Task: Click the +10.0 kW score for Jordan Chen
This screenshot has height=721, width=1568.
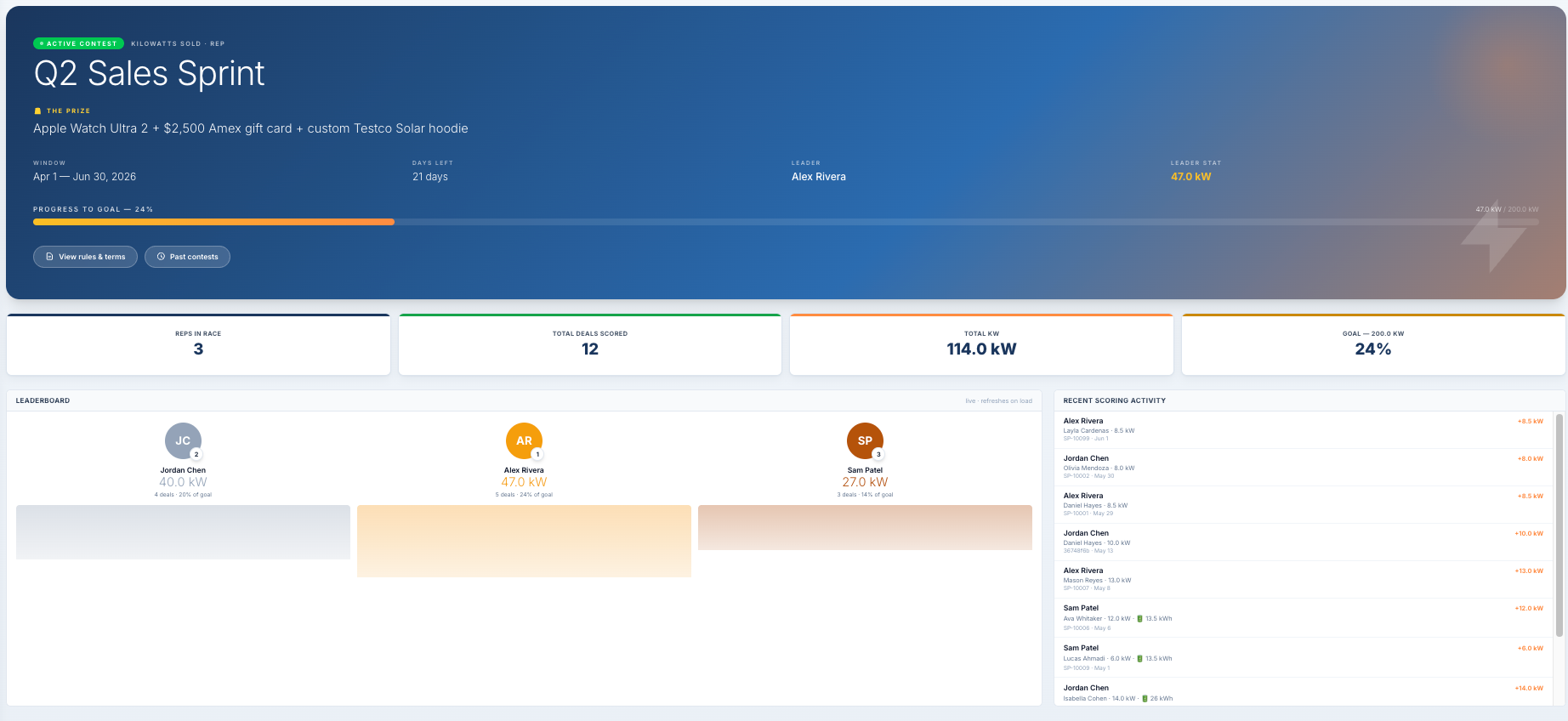Action: click(1529, 534)
